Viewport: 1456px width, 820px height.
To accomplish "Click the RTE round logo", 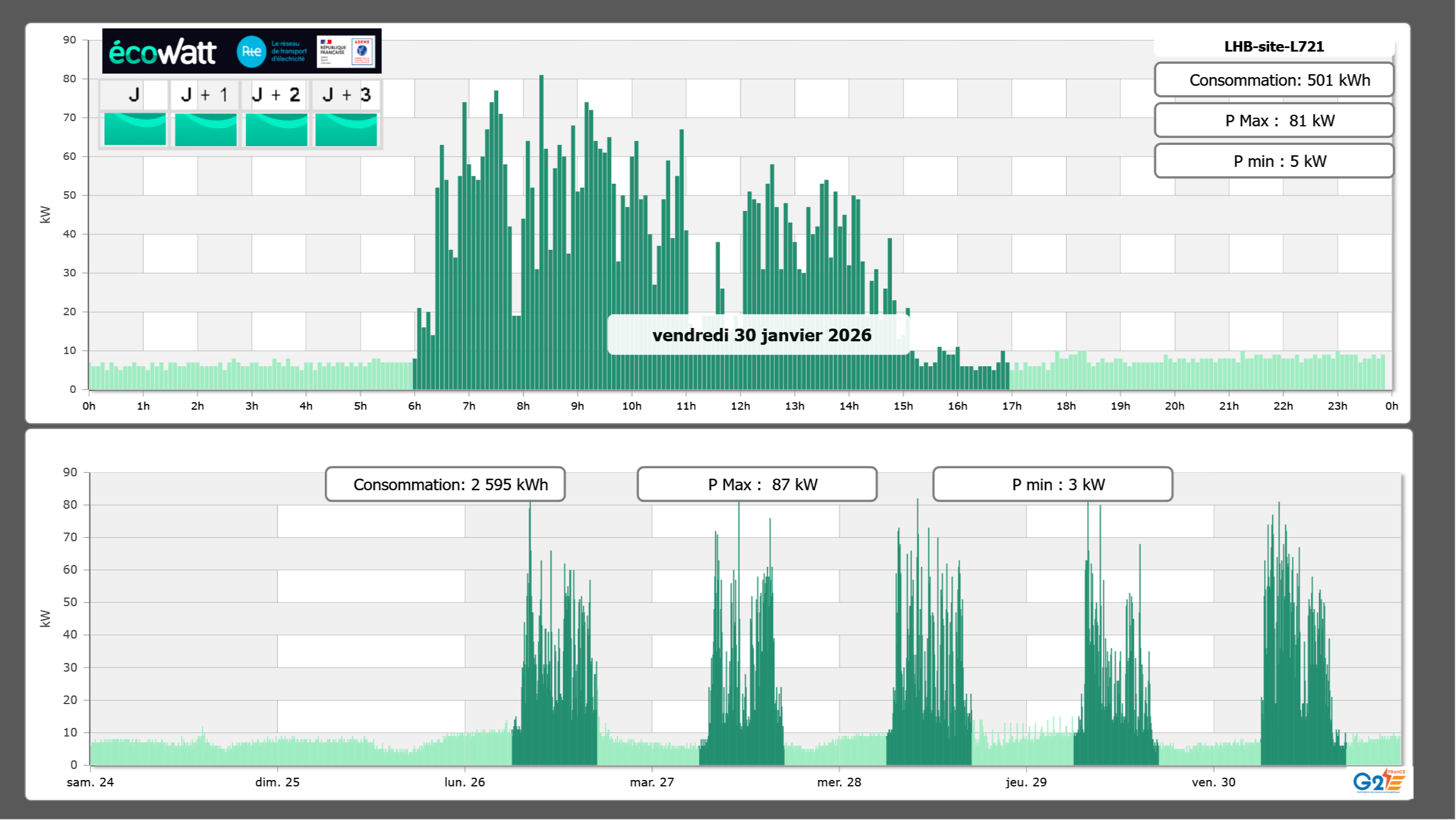I will pos(251,52).
